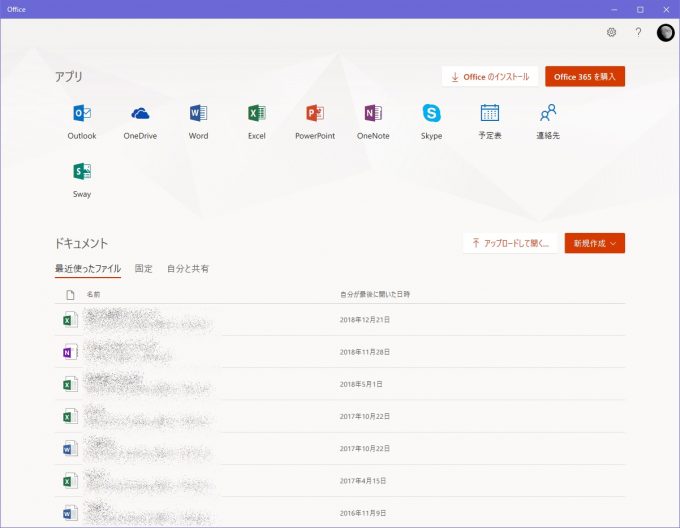The width and height of the screenshot is (680, 528).
Task: Open the account profile picture
Action: click(x=665, y=33)
